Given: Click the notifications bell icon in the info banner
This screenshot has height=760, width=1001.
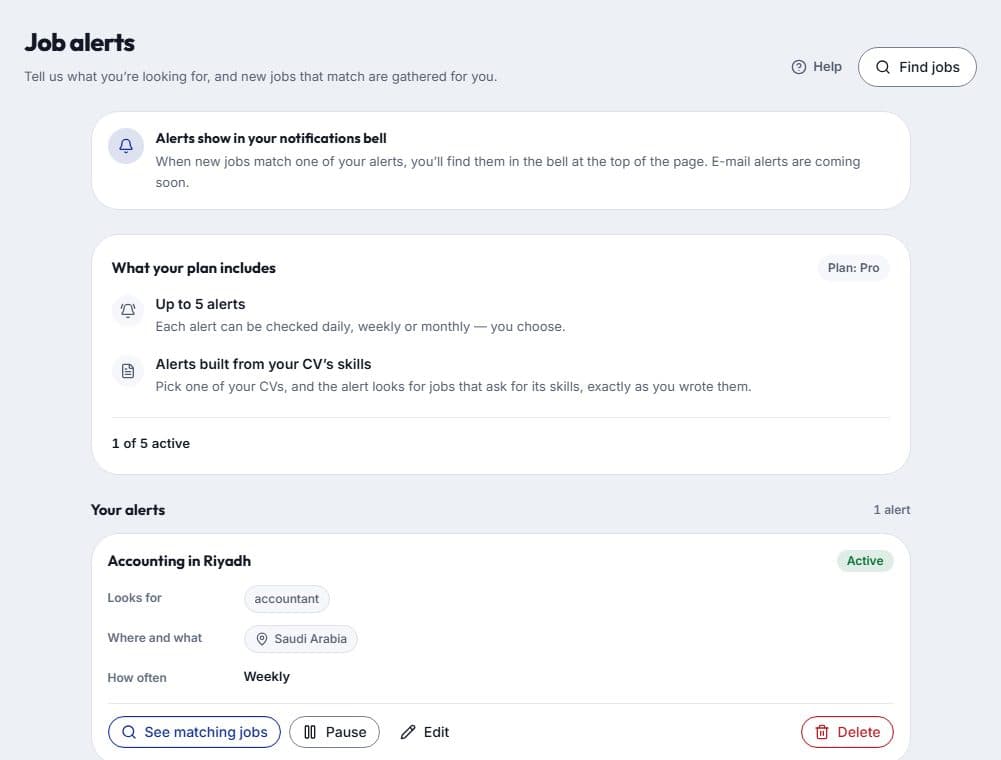Looking at the screenshot, I should 126,146.
